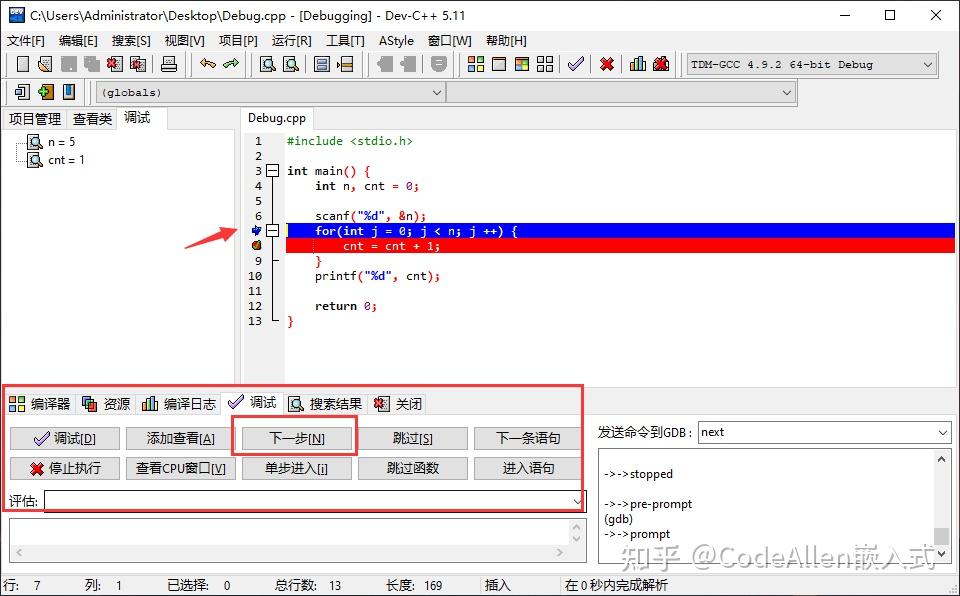Click the Save file icon on toolbar
This screenshot has width=960, height=596.
pyautogui.click(x=68, y=63)
